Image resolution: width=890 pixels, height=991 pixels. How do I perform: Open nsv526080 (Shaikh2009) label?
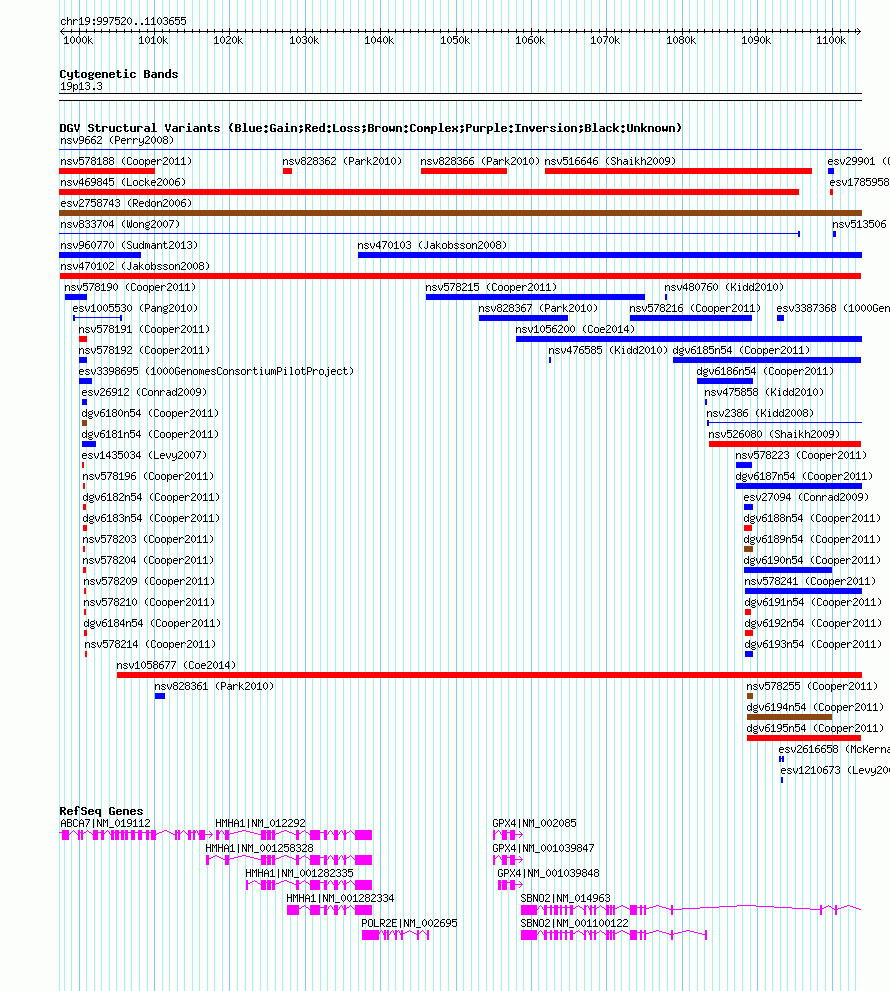[774, 434]
